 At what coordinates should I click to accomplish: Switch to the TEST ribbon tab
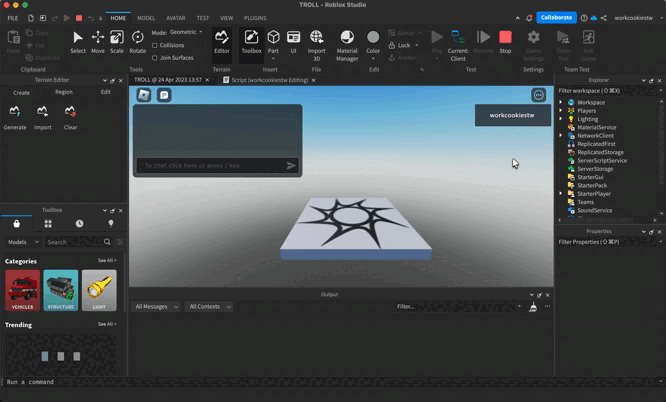click(x=203, y=18)
